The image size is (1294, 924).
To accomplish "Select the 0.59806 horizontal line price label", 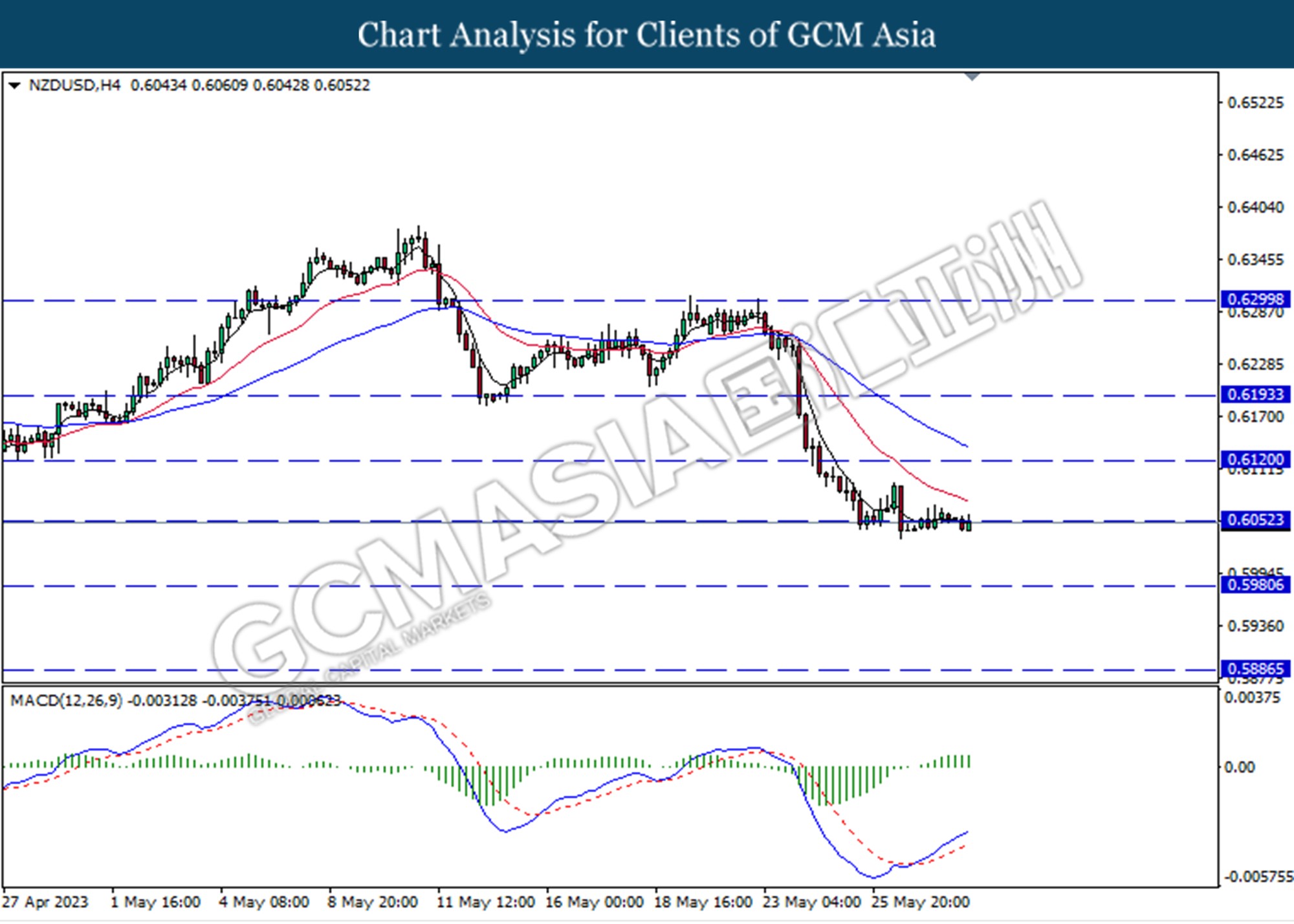I will click(x=1256, y=585).
